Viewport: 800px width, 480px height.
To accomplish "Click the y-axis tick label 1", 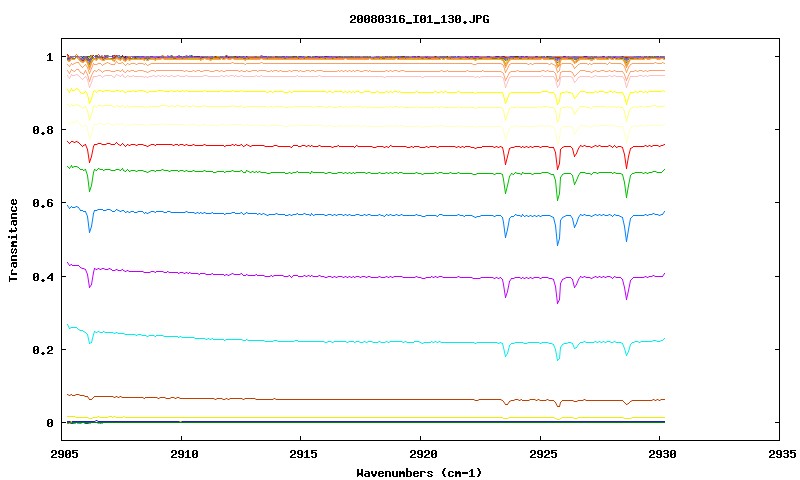I will [x=49, y=57].
